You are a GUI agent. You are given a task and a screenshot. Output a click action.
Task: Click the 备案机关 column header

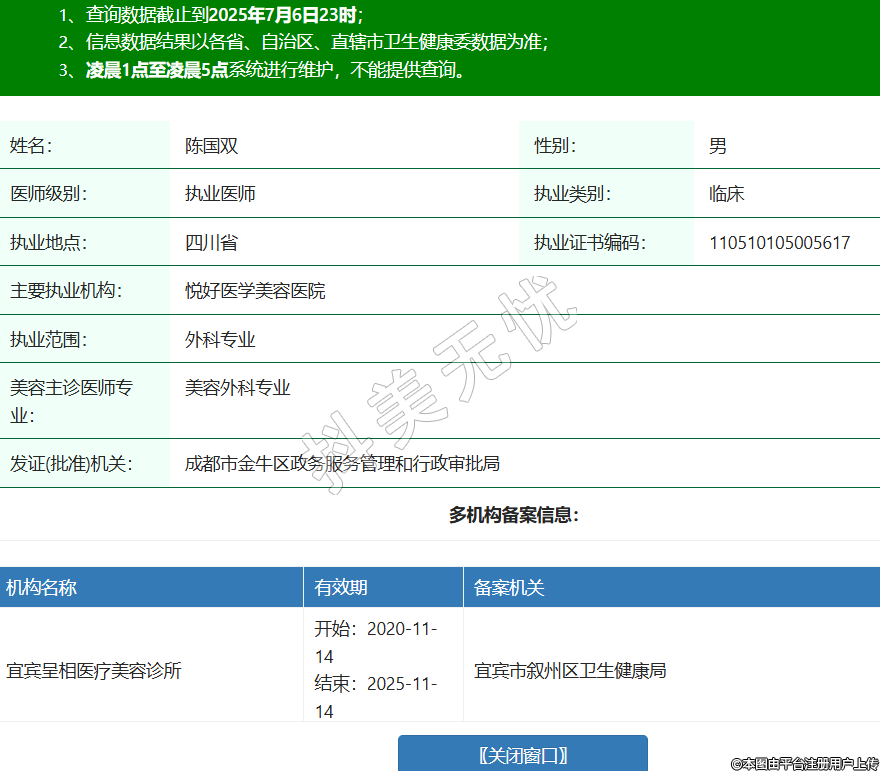(x=509, y=588)
